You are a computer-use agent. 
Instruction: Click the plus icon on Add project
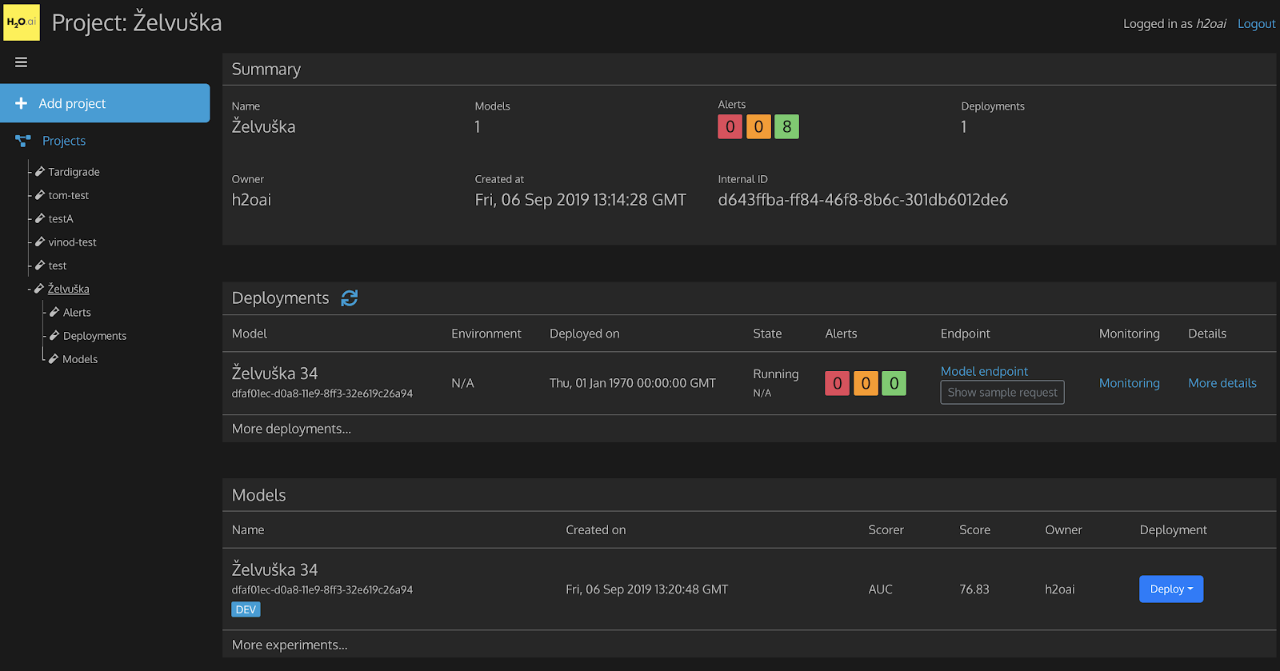click(21, 103)
